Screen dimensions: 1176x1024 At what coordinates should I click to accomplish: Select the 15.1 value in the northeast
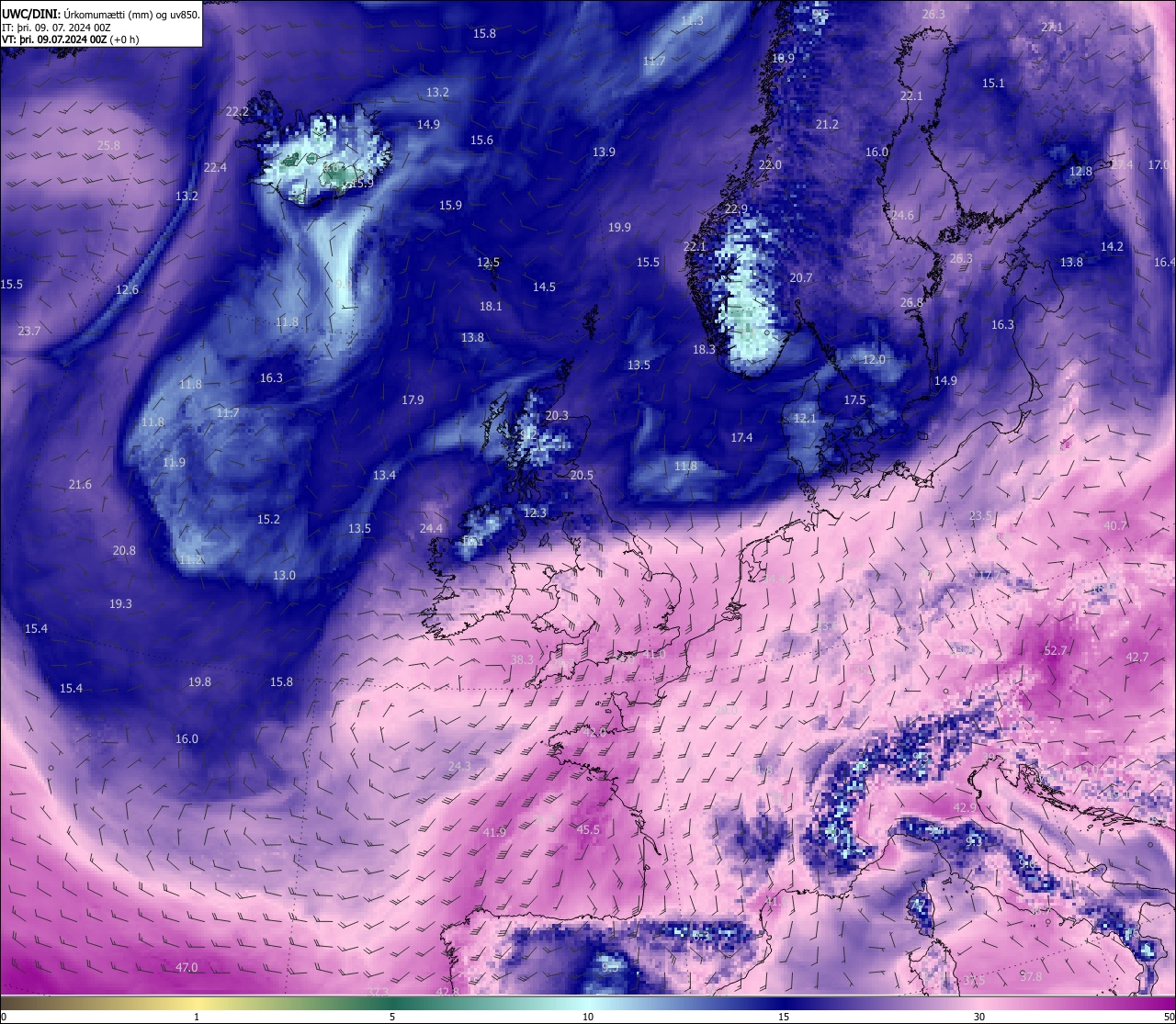point(993,84)
